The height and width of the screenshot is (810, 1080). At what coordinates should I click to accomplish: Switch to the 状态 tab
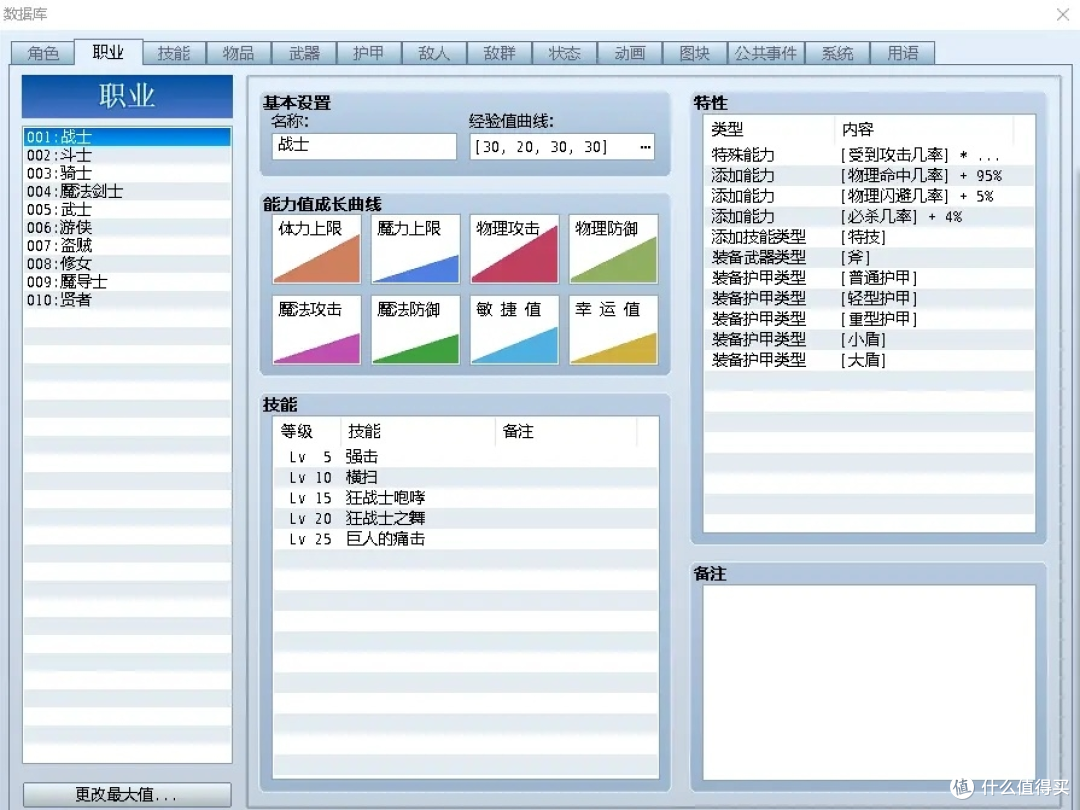coord(564,53)
